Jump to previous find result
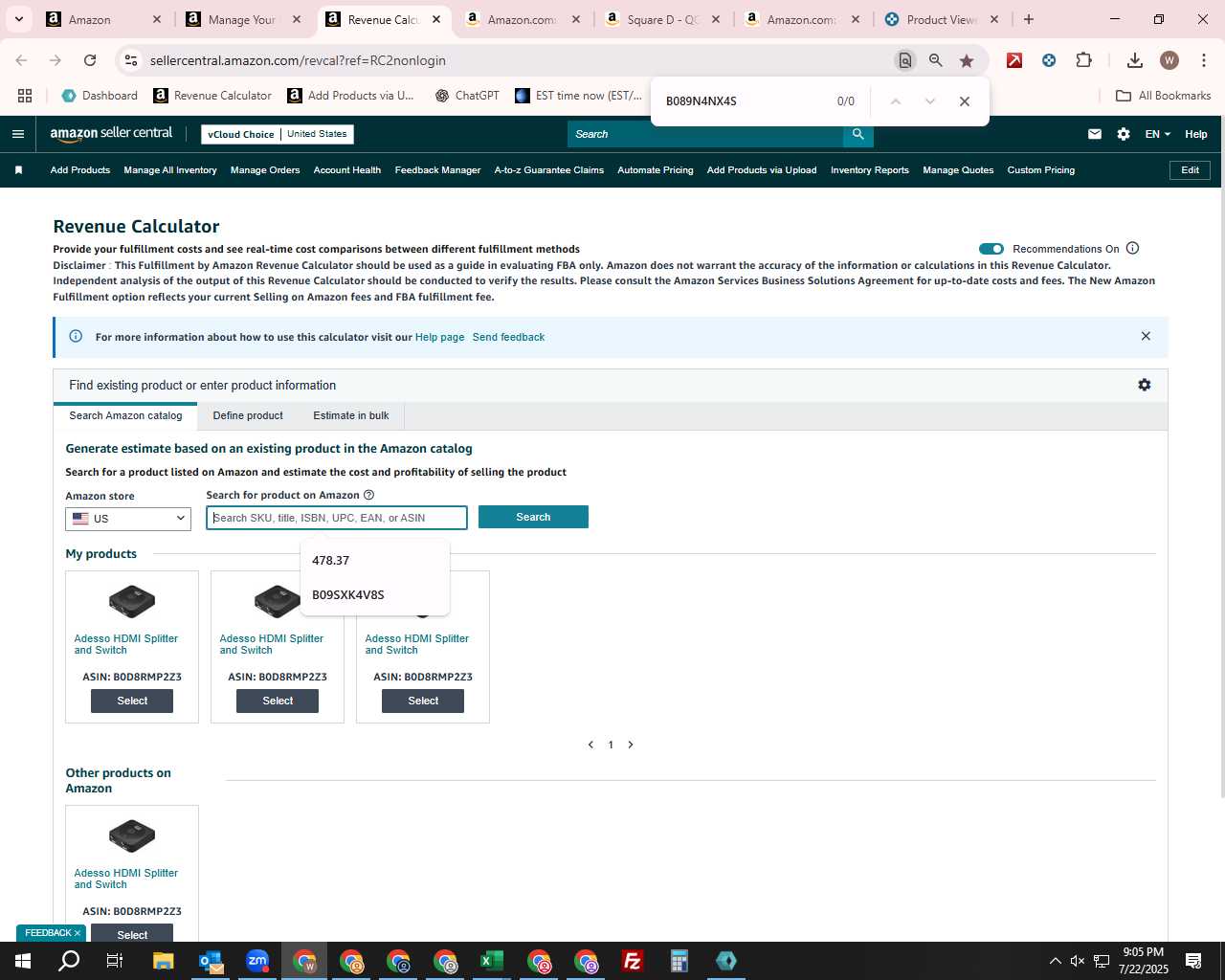Image resolution: width=1225 pixels, height=980 pixels. pos(896,101)
